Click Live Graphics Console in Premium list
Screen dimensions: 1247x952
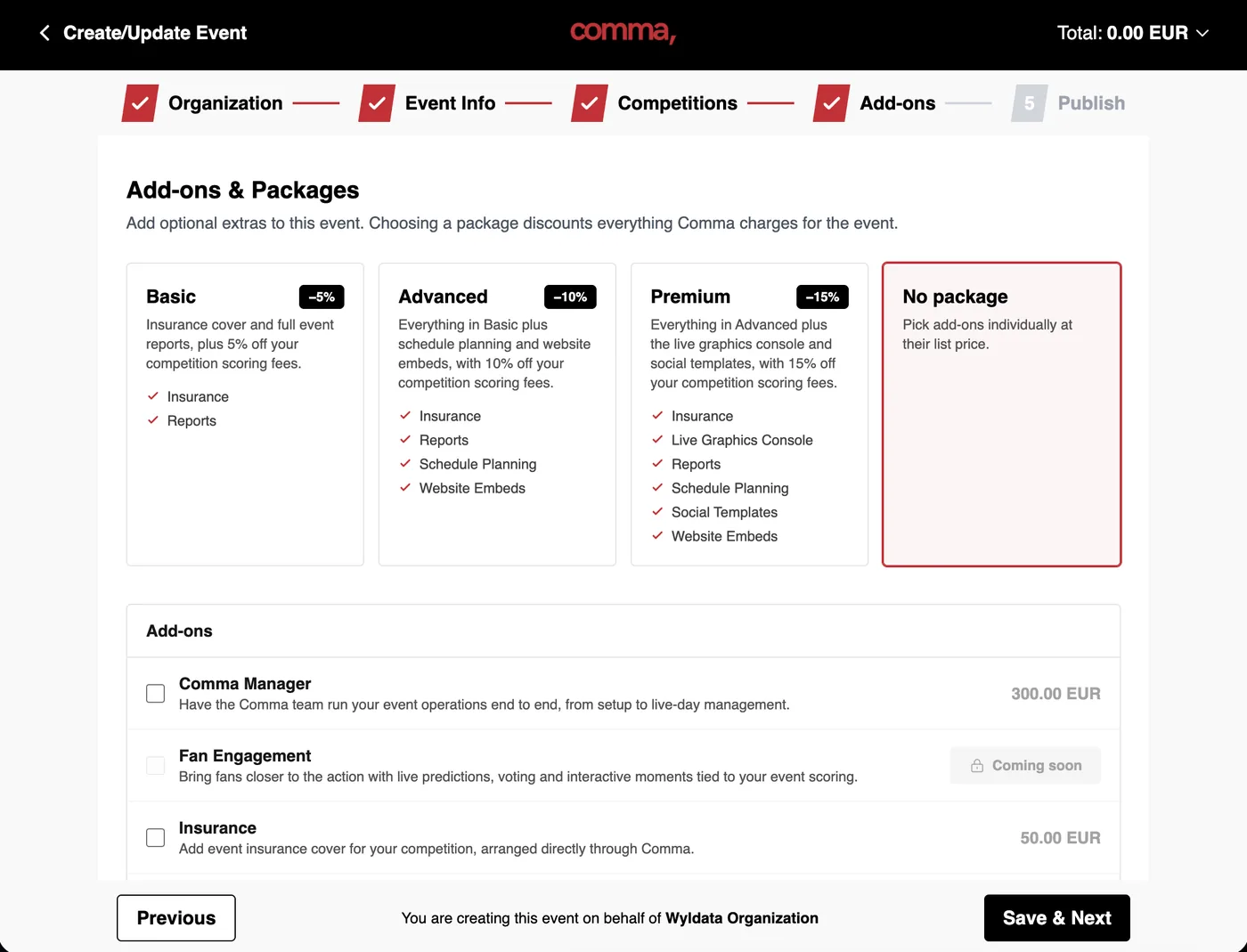tap(742, 440)
